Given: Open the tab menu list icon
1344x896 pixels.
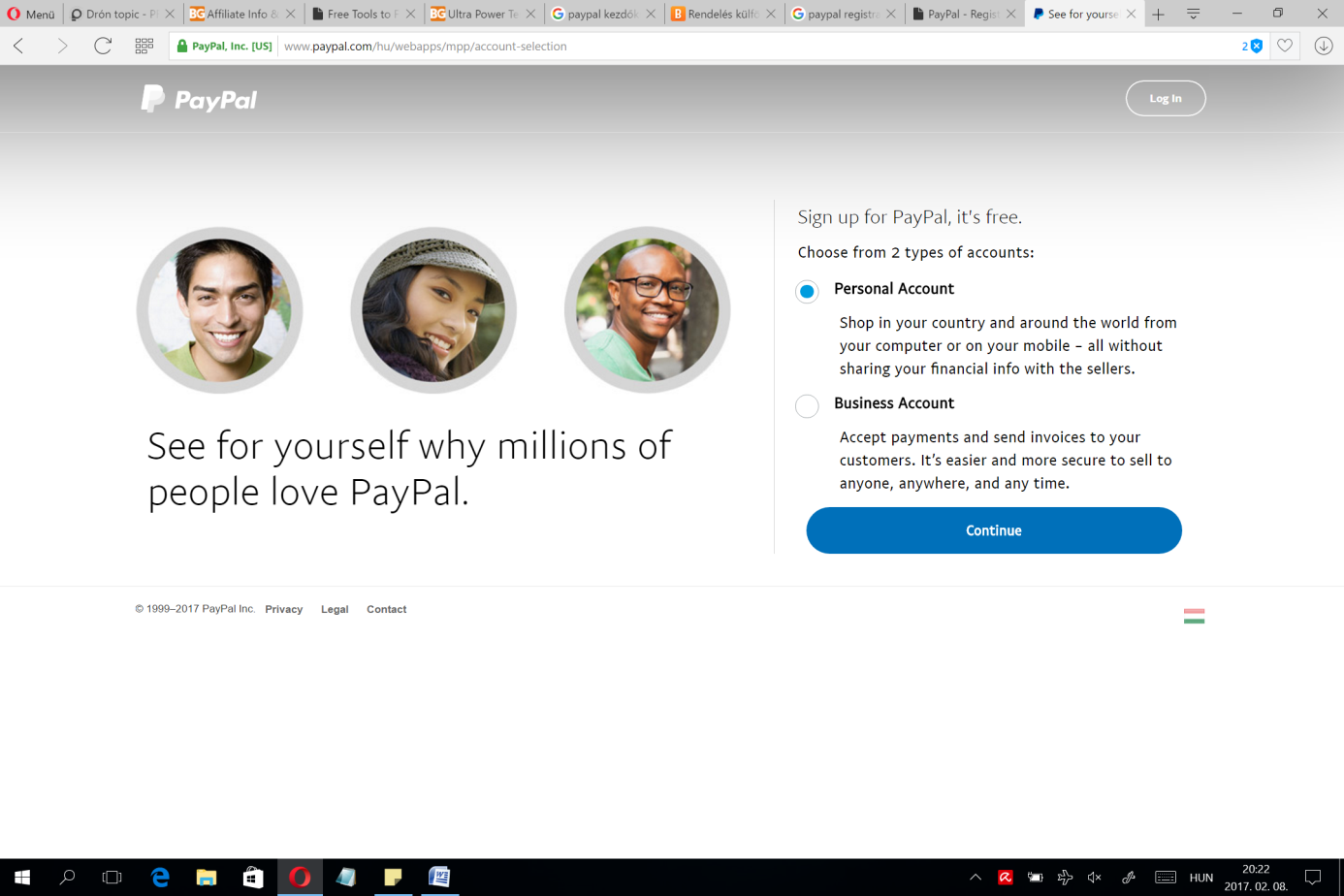Looking at the screenshot, I should (x=1194, y=14).
